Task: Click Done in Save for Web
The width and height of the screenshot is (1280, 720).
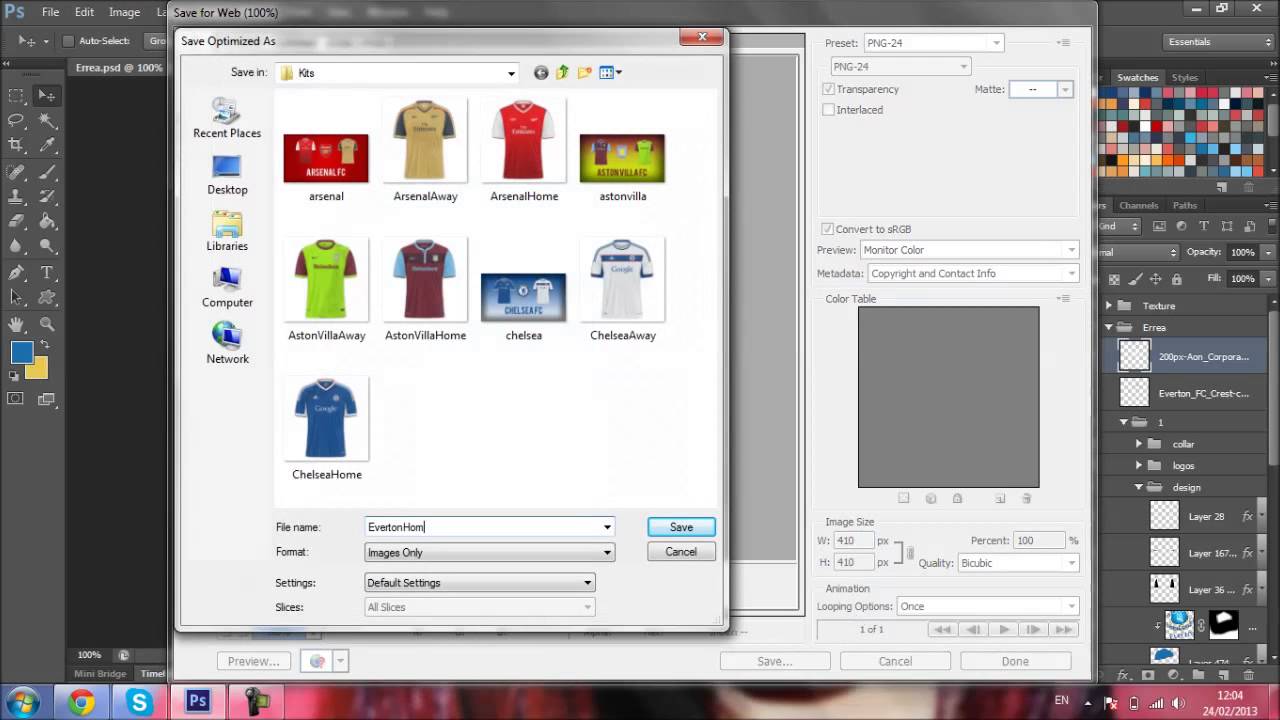Action: [1015, 661]
